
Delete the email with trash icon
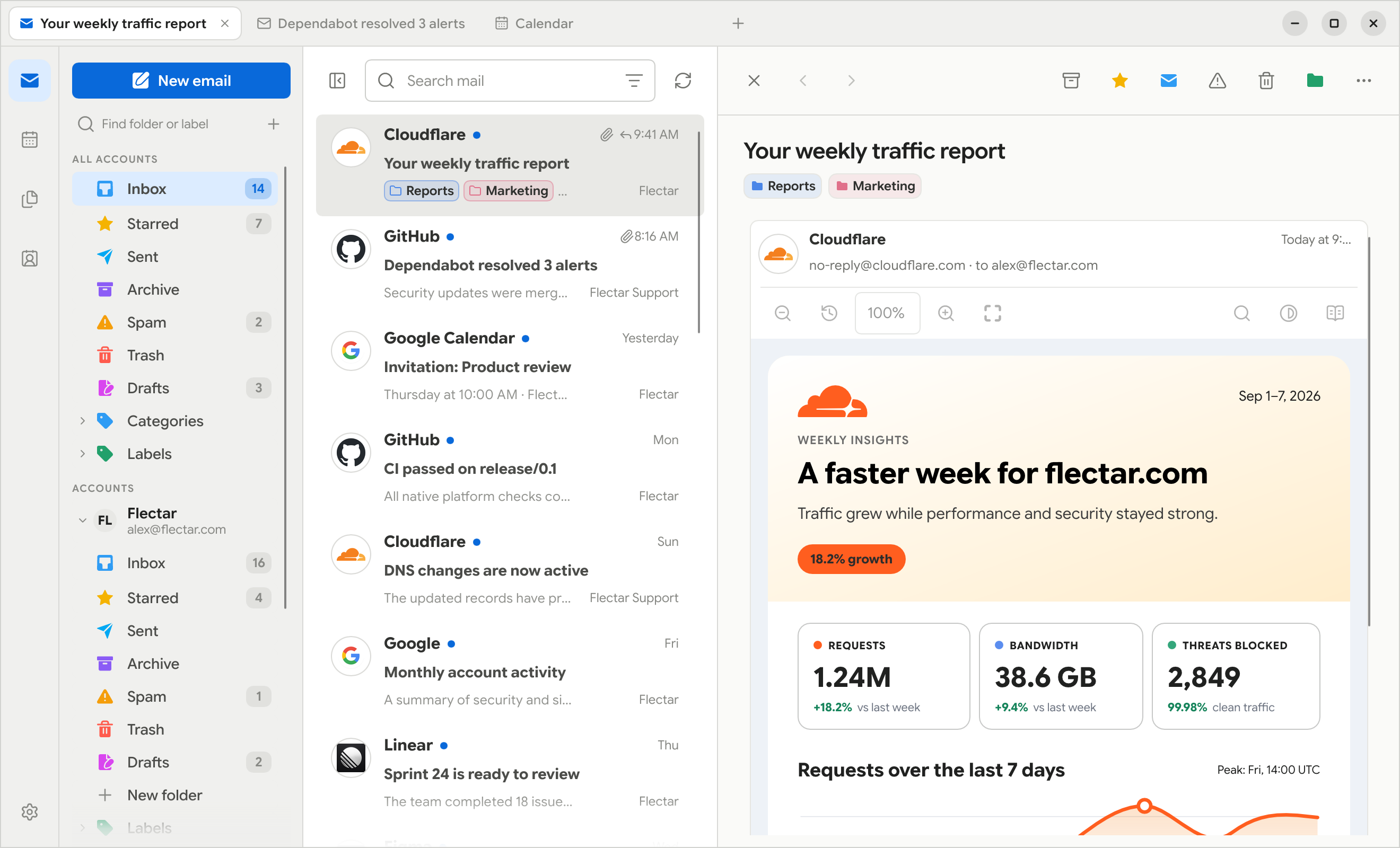(x=1266, y=81)
